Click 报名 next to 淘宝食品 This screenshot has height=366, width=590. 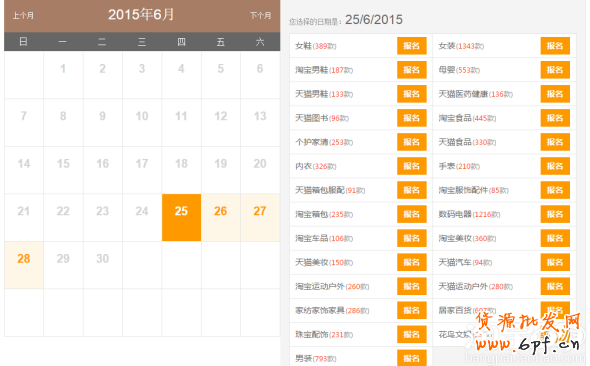[555, 118]
